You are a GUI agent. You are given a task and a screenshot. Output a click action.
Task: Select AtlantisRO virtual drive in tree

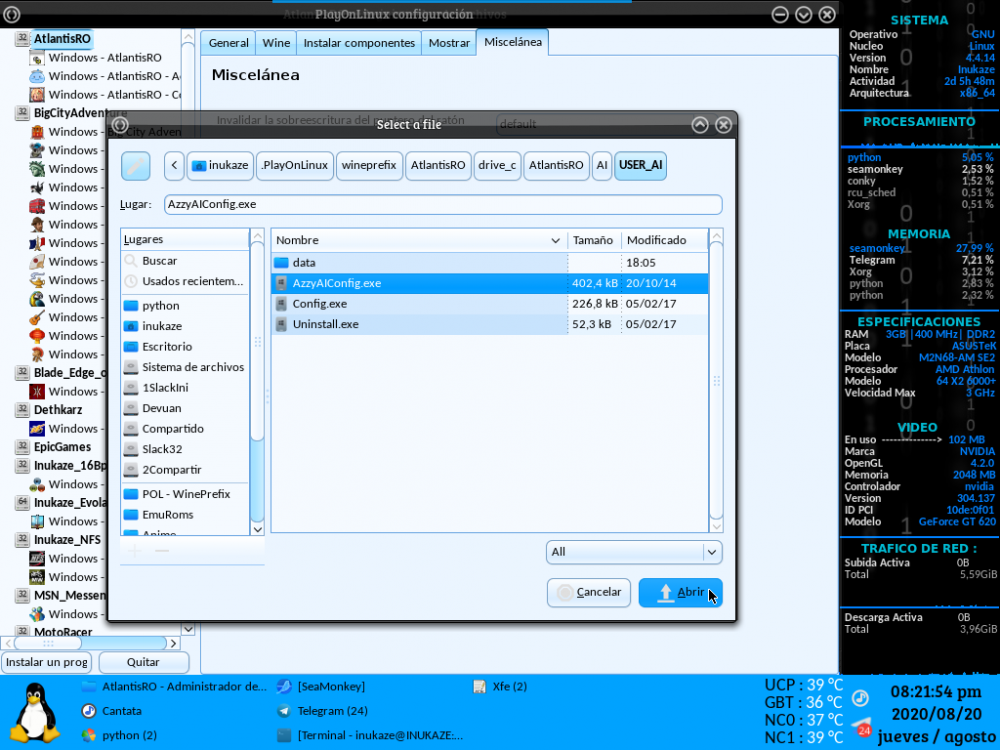pos(62,39)
